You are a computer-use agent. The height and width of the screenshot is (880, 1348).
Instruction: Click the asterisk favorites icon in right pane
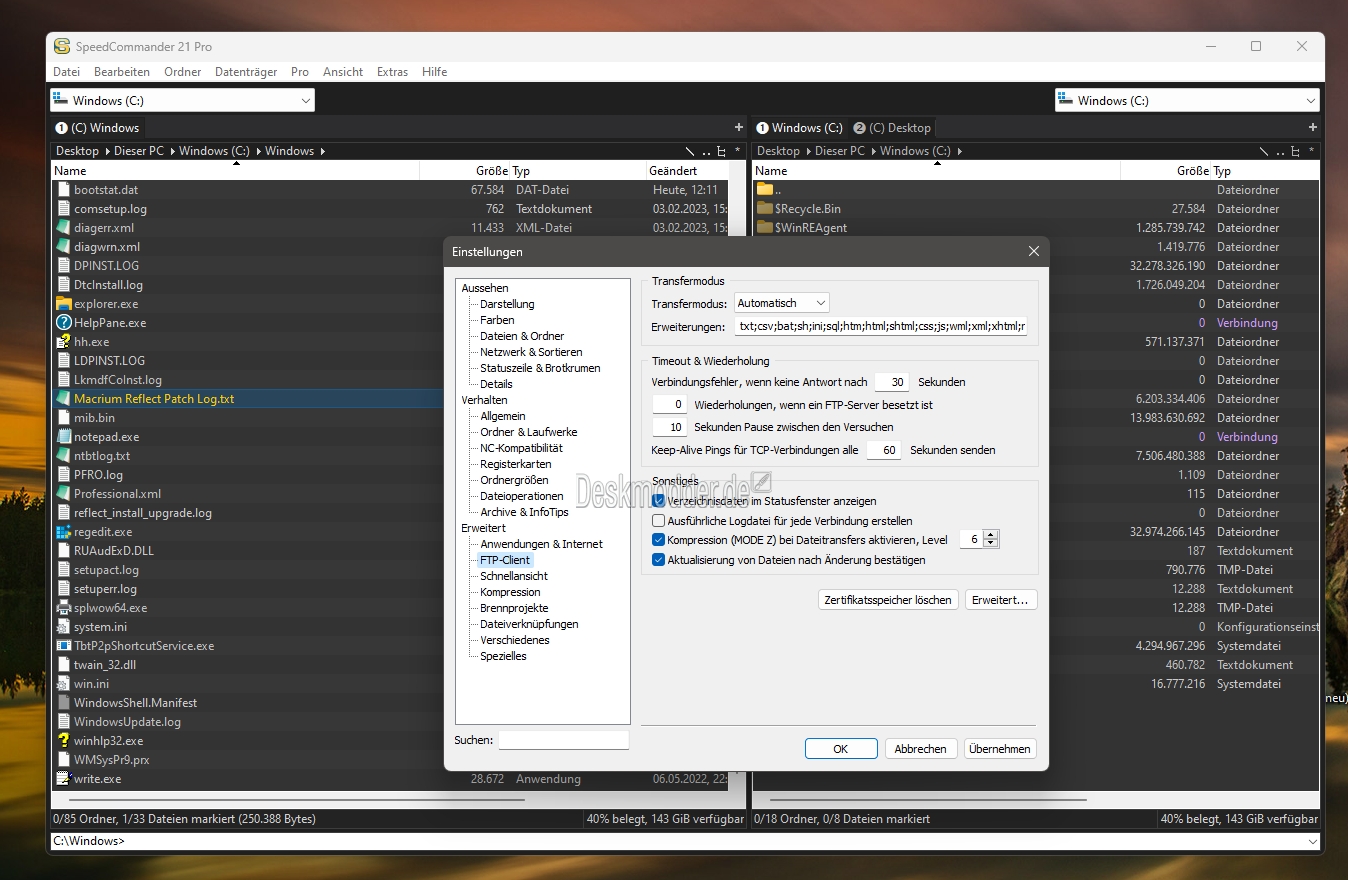pyautogui.click(x=1312, y=151)
